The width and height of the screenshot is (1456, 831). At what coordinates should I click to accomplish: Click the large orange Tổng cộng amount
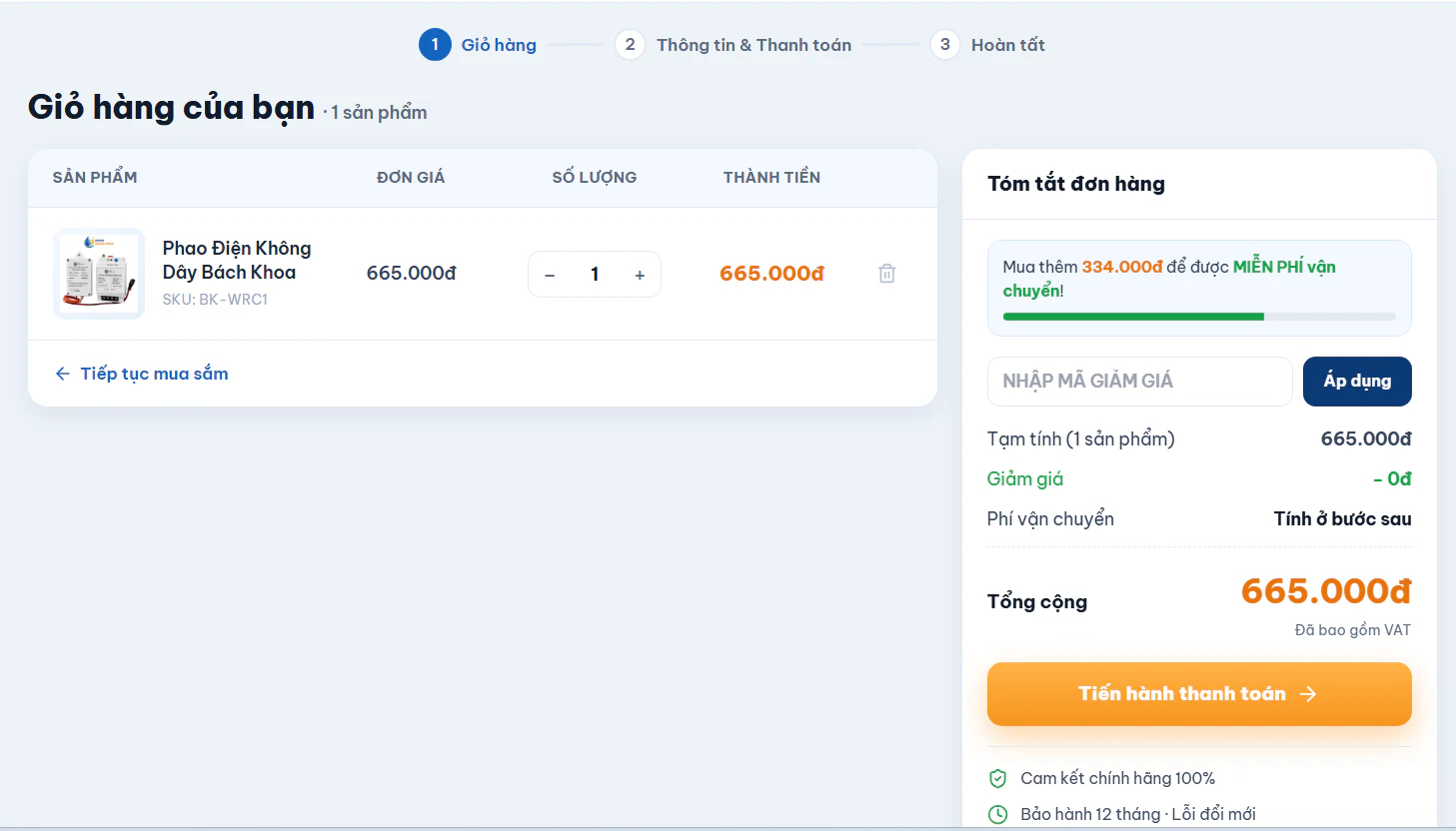[1326, 591]
